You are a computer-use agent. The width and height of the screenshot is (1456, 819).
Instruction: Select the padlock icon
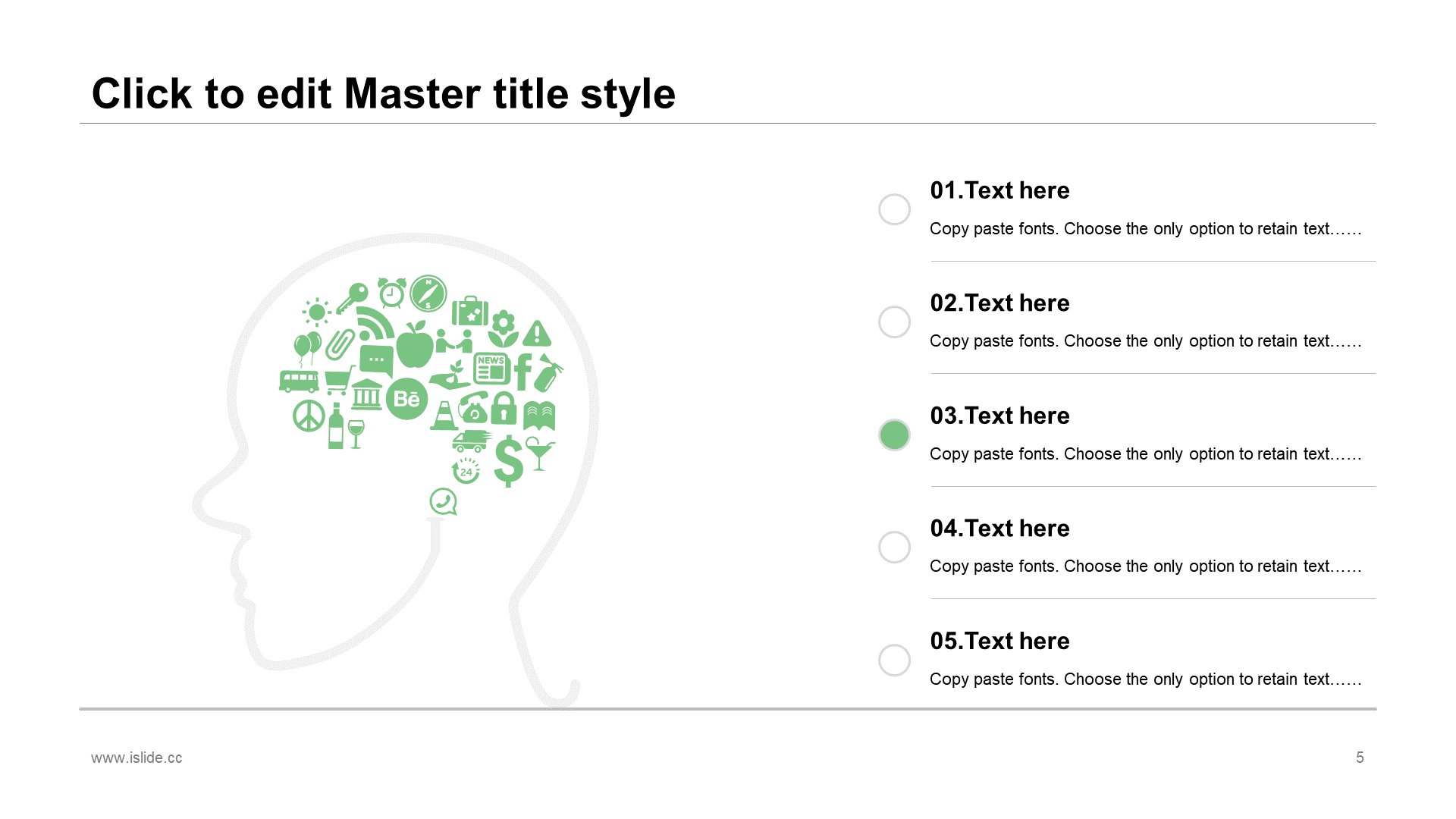(504, 408)
